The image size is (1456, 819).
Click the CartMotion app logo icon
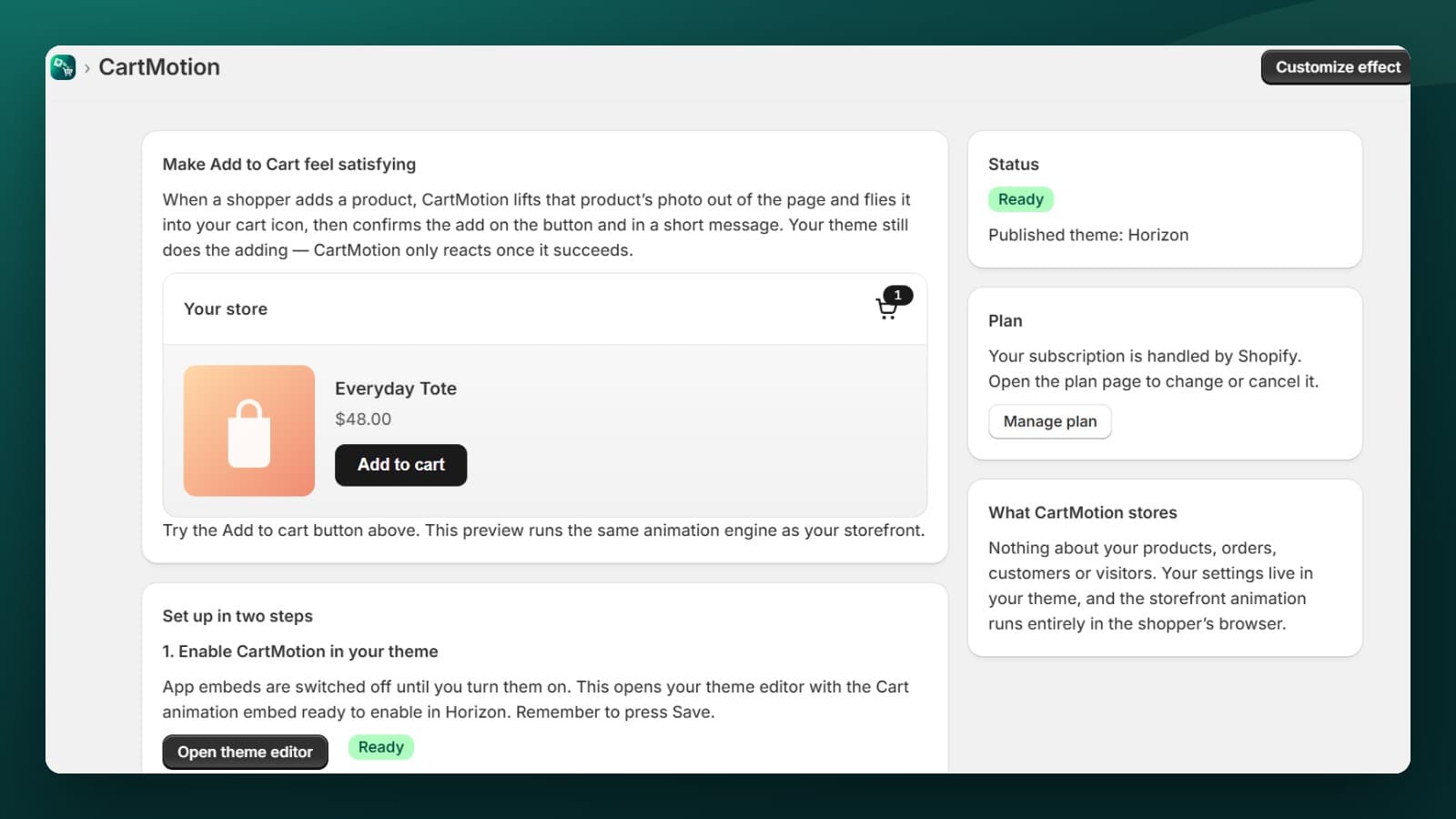[63, 67]
